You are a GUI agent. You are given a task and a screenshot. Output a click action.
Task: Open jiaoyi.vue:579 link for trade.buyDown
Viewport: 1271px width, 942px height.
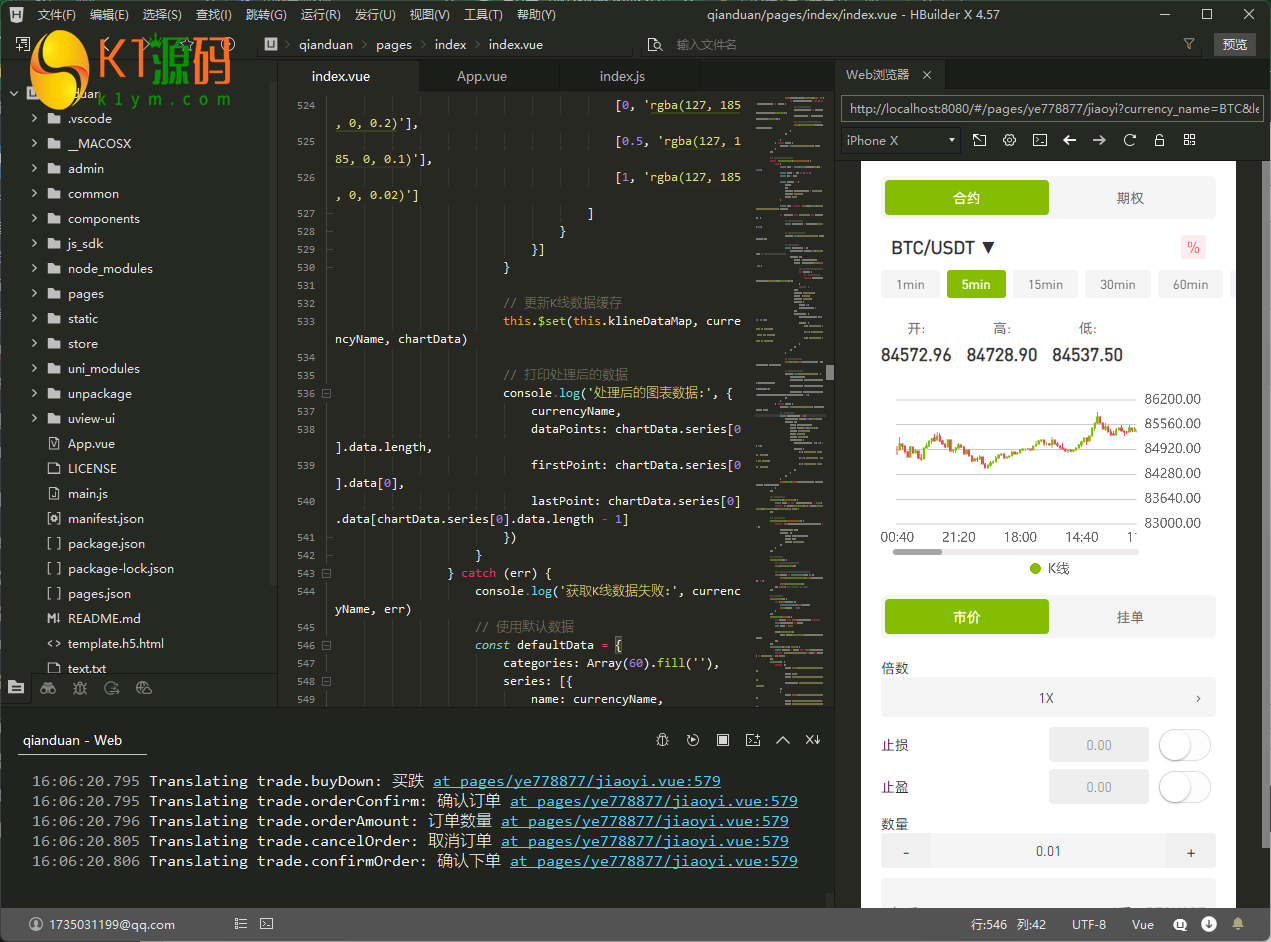[576, 781]
